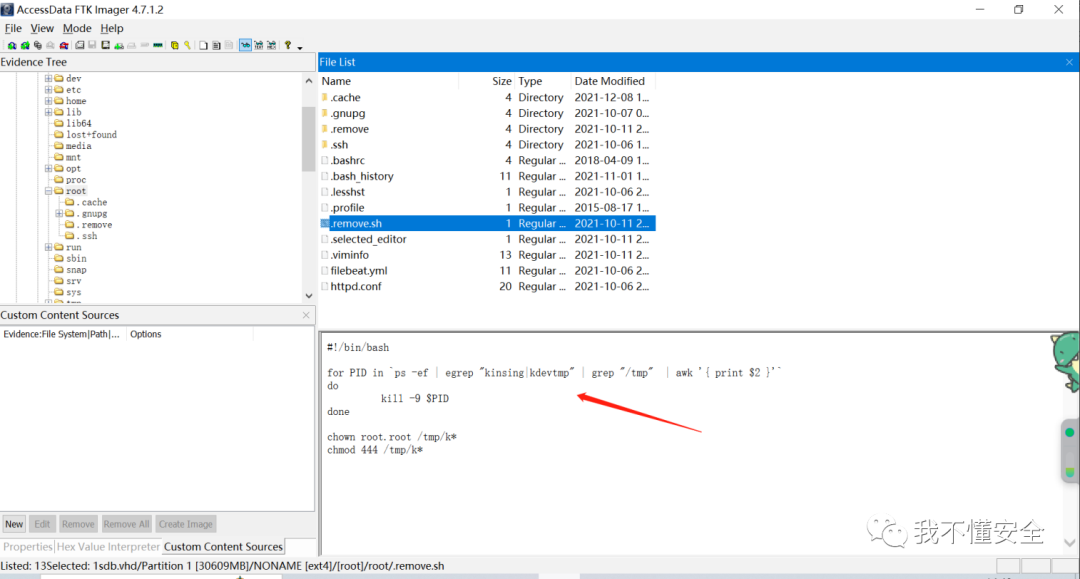Screen dimensions: 1080x579
Task: Click the Detect EFS Encryption key icon
Action: pos(187,45)
